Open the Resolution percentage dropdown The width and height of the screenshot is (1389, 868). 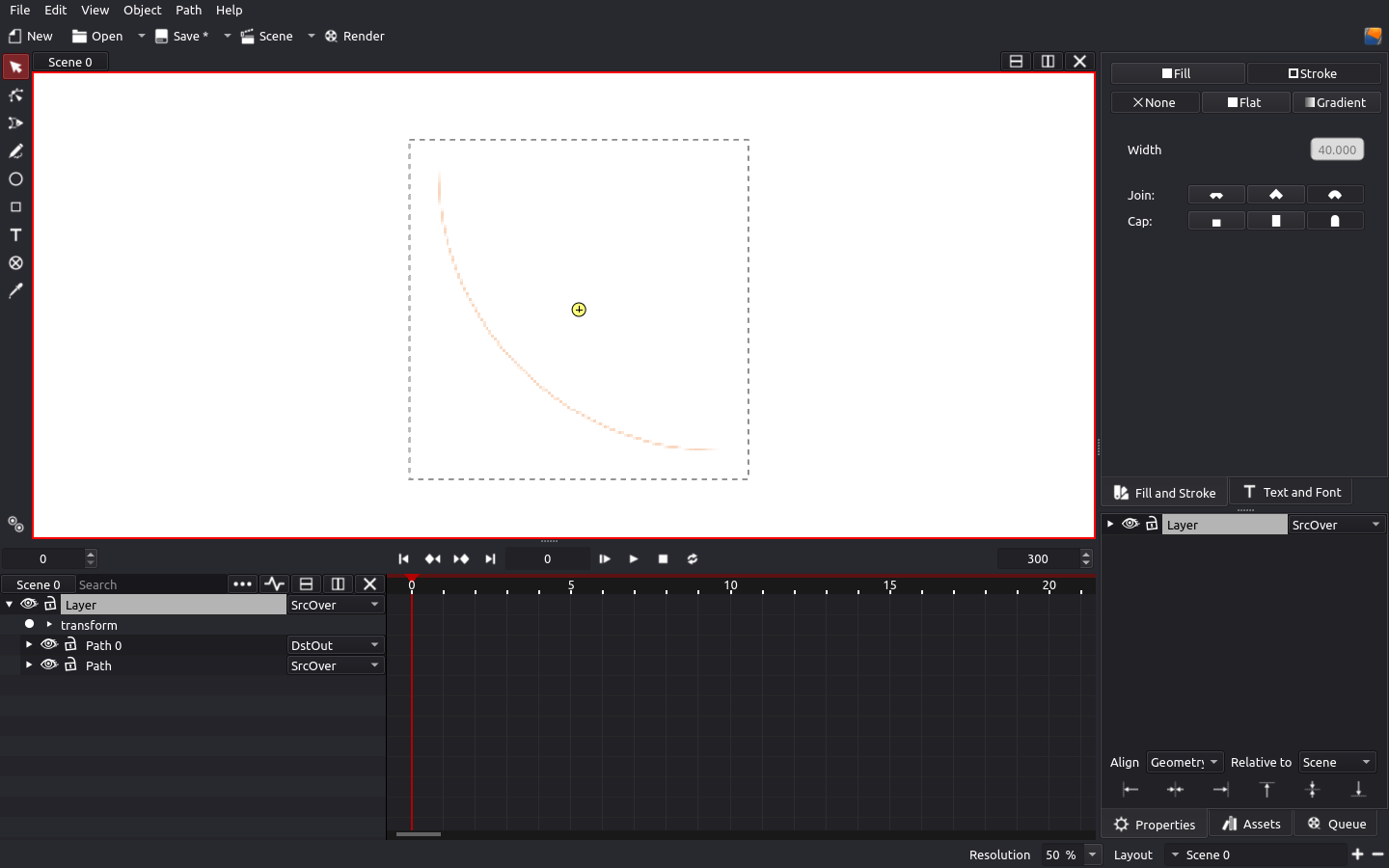click(1092, 854)
